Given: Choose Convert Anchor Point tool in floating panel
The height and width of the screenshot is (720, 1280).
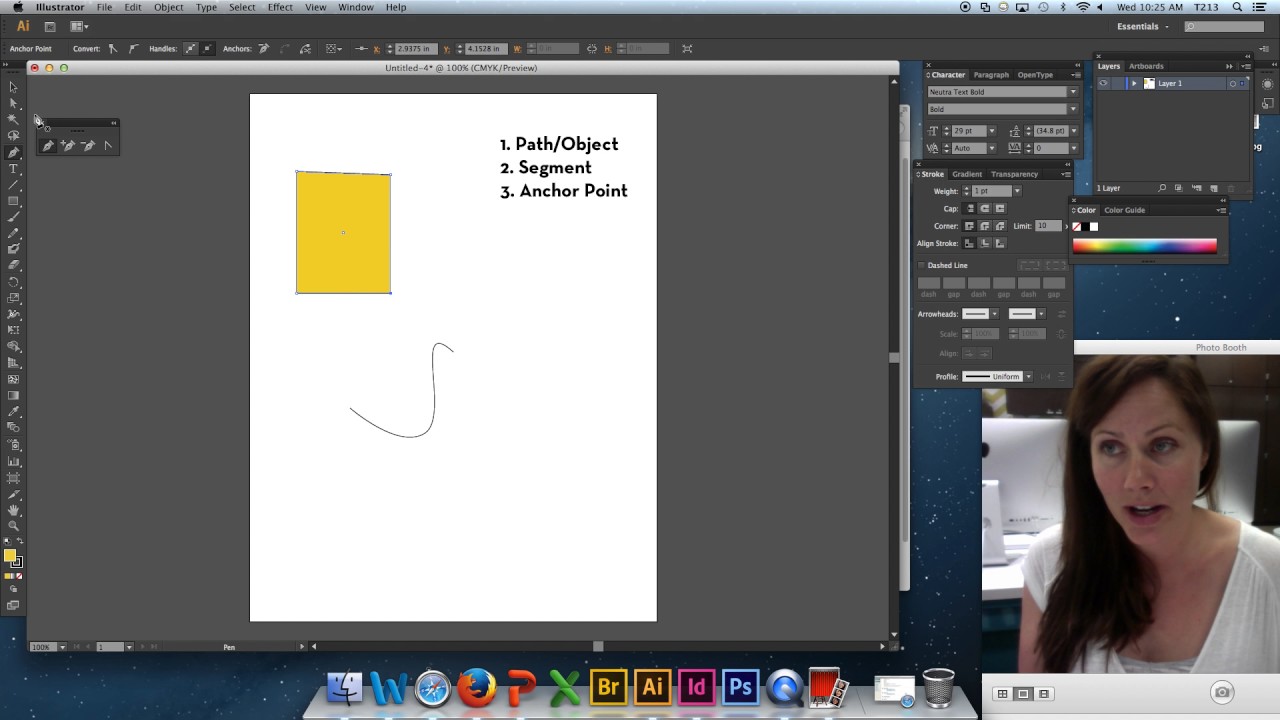Looking at the screenshot, I should pyautogui.click(x=108, y=146).
